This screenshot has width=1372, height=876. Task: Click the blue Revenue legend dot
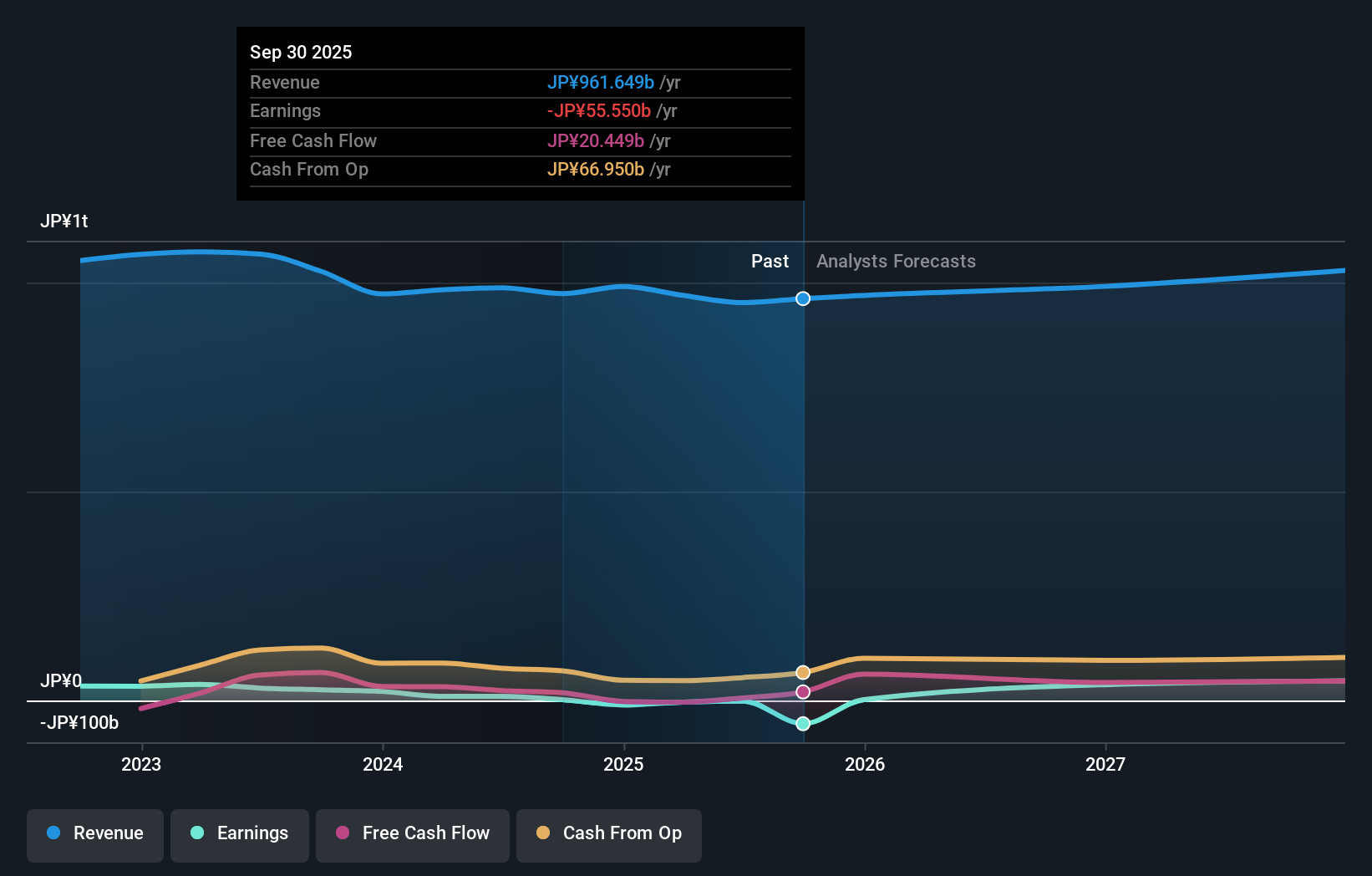pos(53,834)
